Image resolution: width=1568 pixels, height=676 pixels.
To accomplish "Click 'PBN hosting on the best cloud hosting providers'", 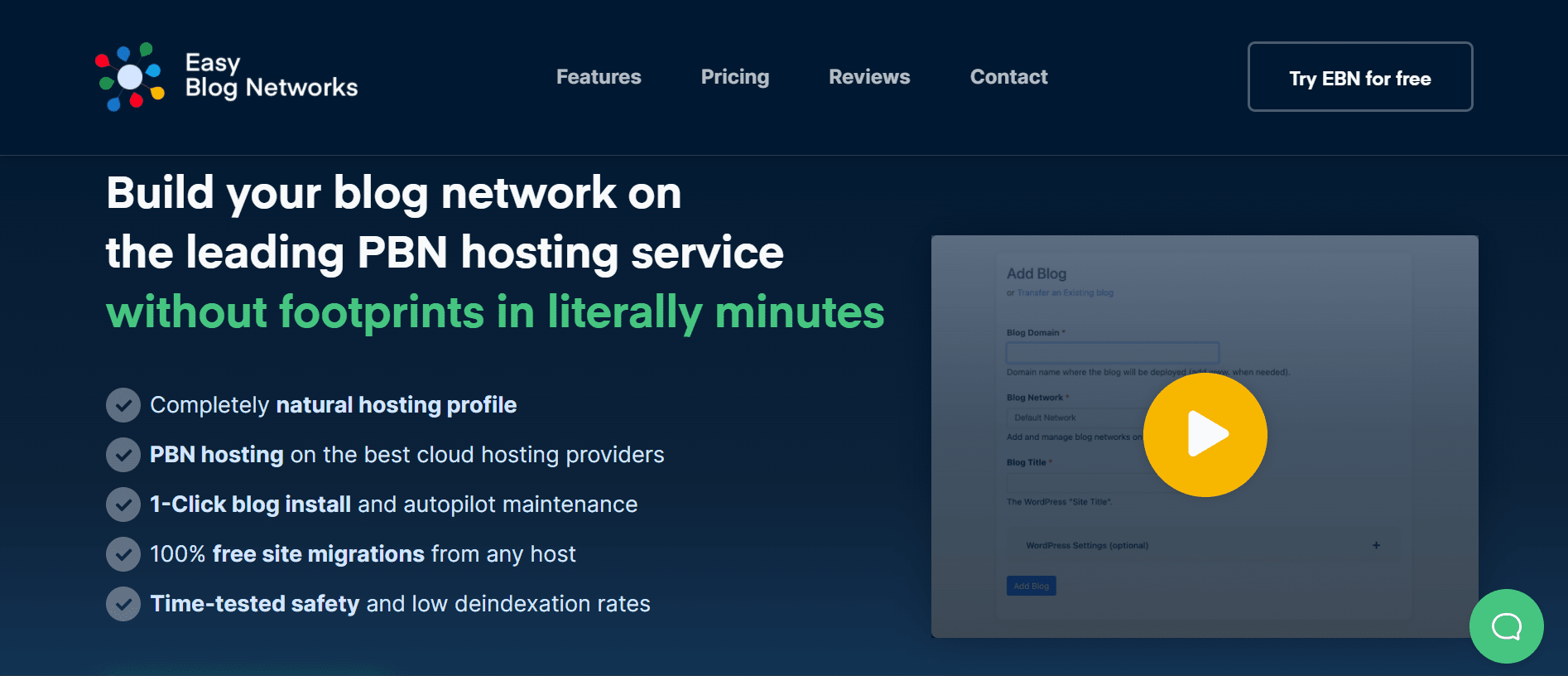I will point(407,455).
